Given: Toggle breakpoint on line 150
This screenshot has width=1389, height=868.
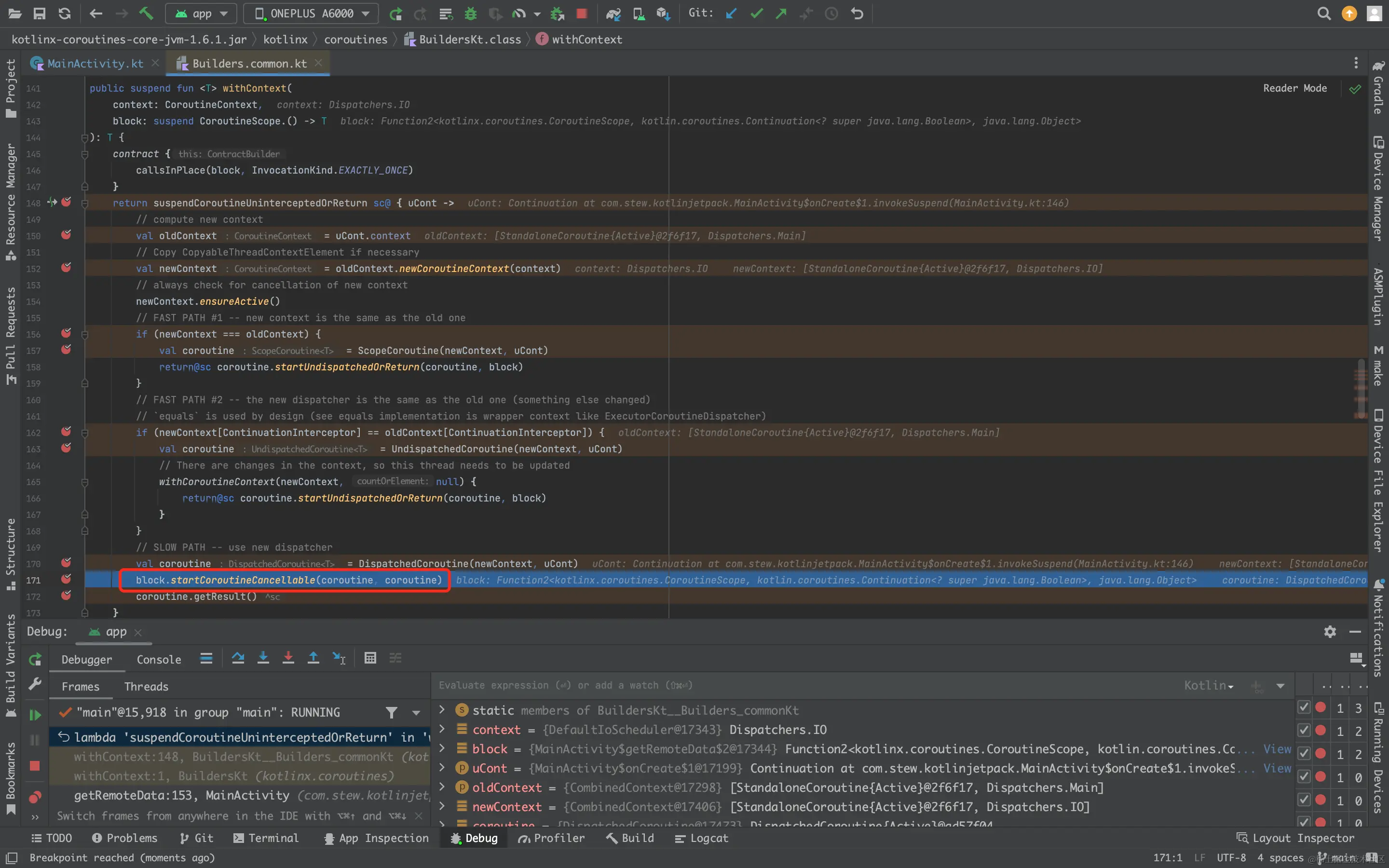Looking at the screenshot, I should [67, 235].
